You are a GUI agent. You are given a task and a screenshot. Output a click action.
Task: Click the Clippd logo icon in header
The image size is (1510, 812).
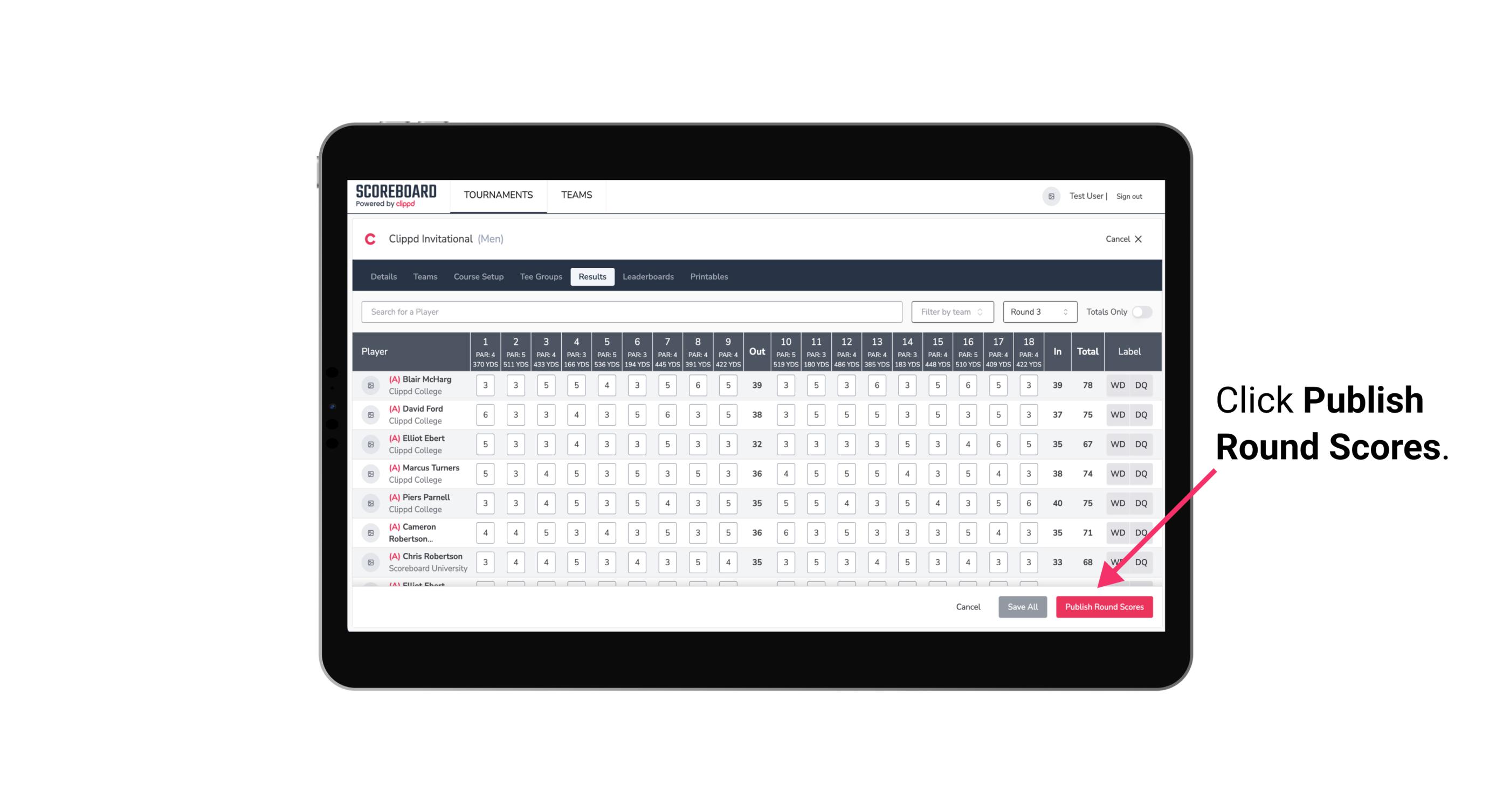click(x=372, y=239)
